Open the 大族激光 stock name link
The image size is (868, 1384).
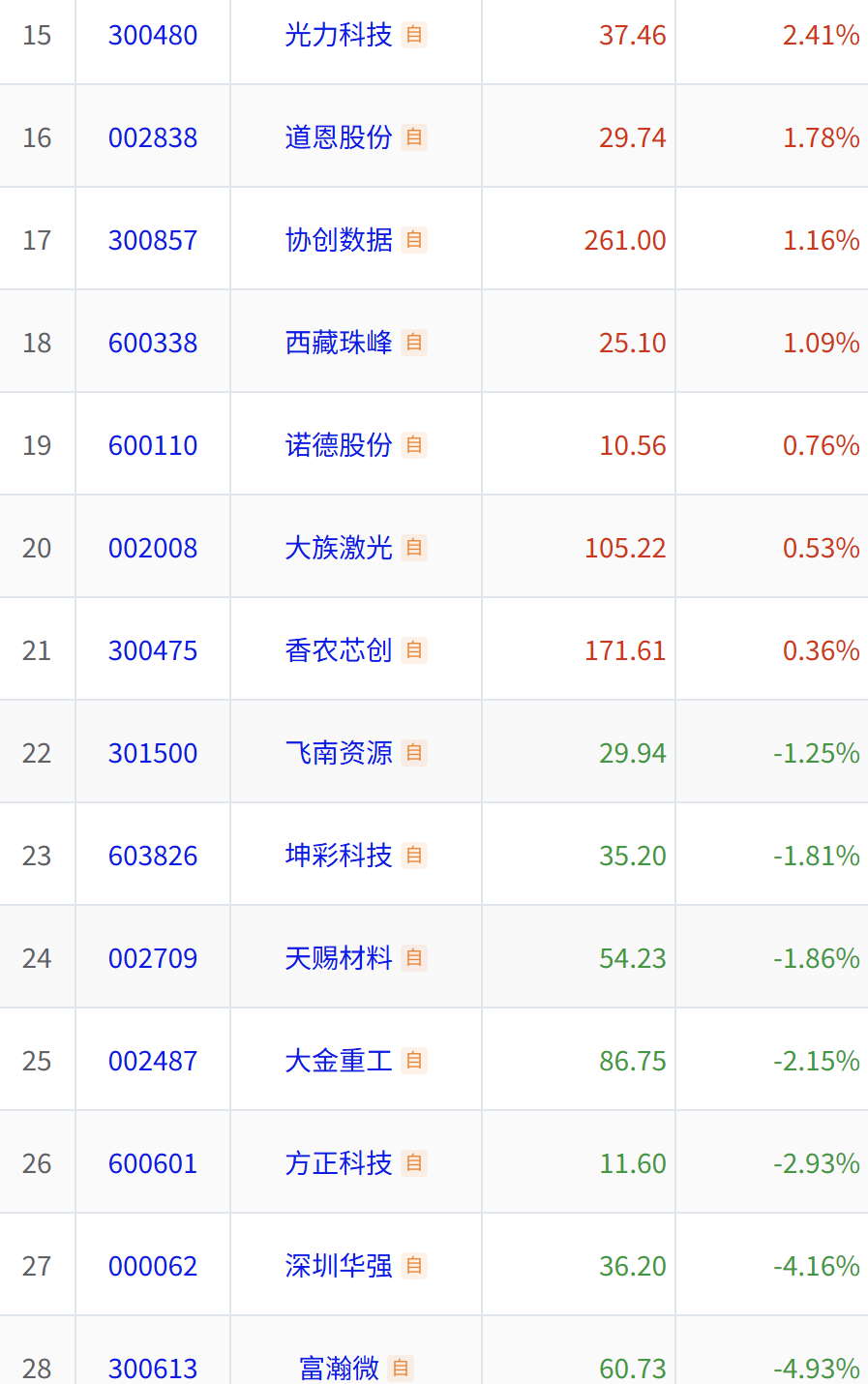click(x=339, y=548)
